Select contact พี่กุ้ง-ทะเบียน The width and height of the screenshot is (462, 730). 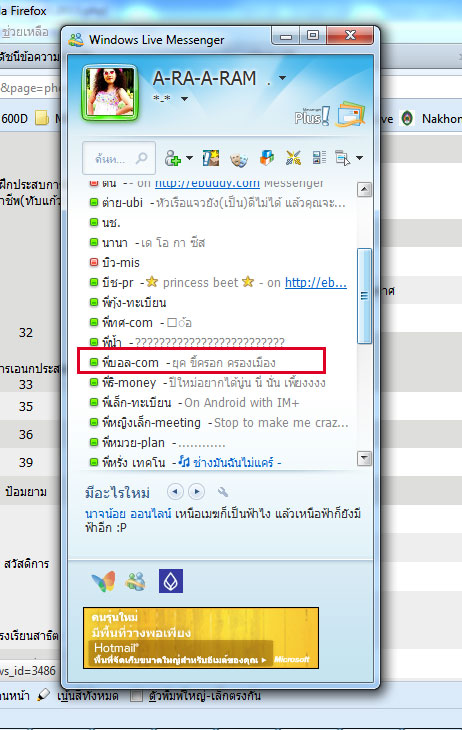point(134,303)
